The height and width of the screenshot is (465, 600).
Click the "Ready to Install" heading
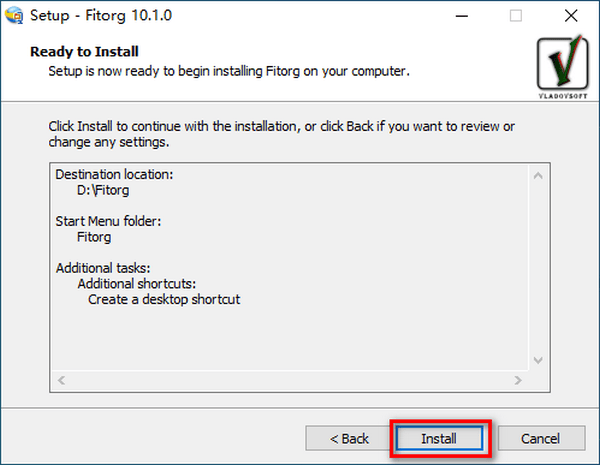coord(85,51)
